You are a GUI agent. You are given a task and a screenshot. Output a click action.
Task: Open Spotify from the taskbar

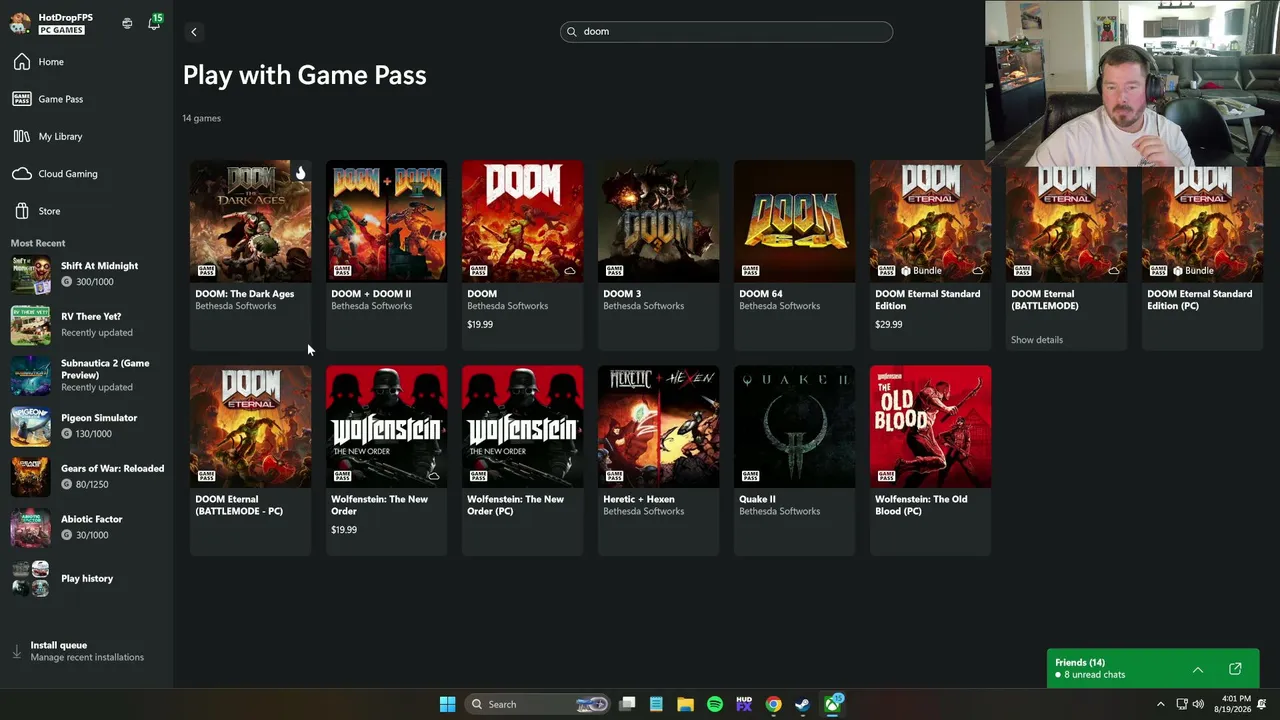click(x=715, y=704)
